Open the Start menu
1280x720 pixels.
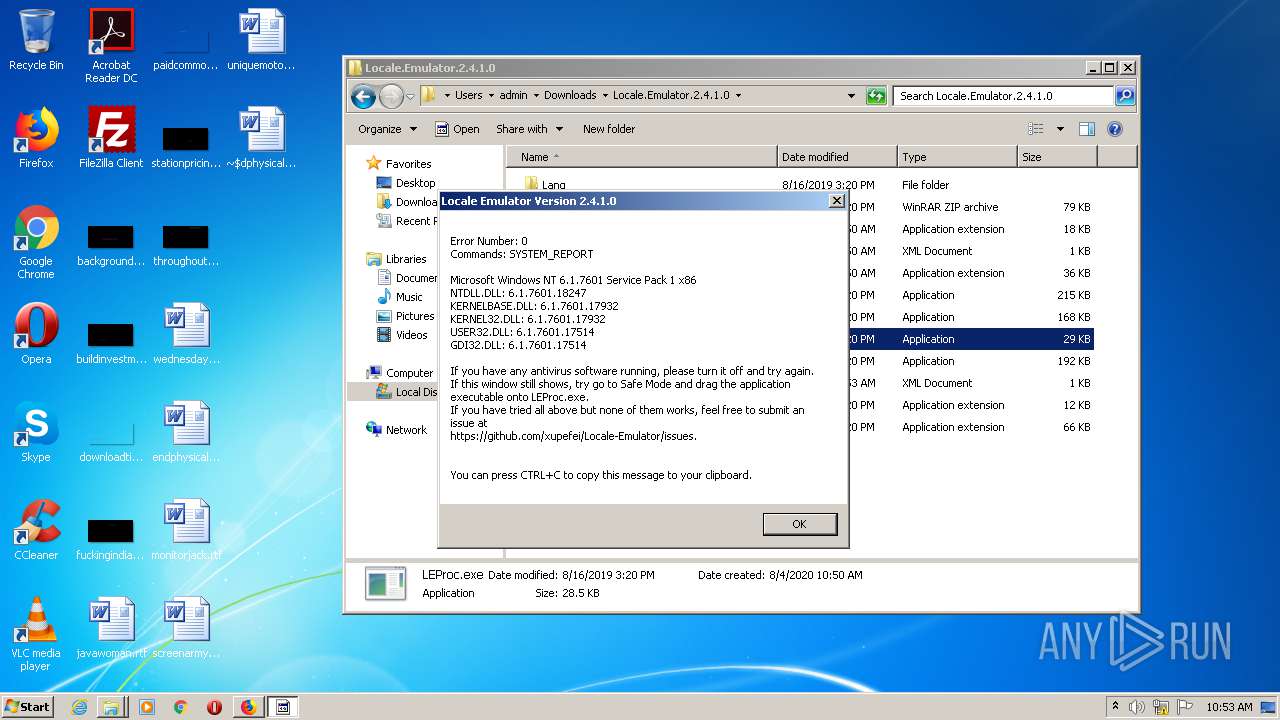point(28,706)
